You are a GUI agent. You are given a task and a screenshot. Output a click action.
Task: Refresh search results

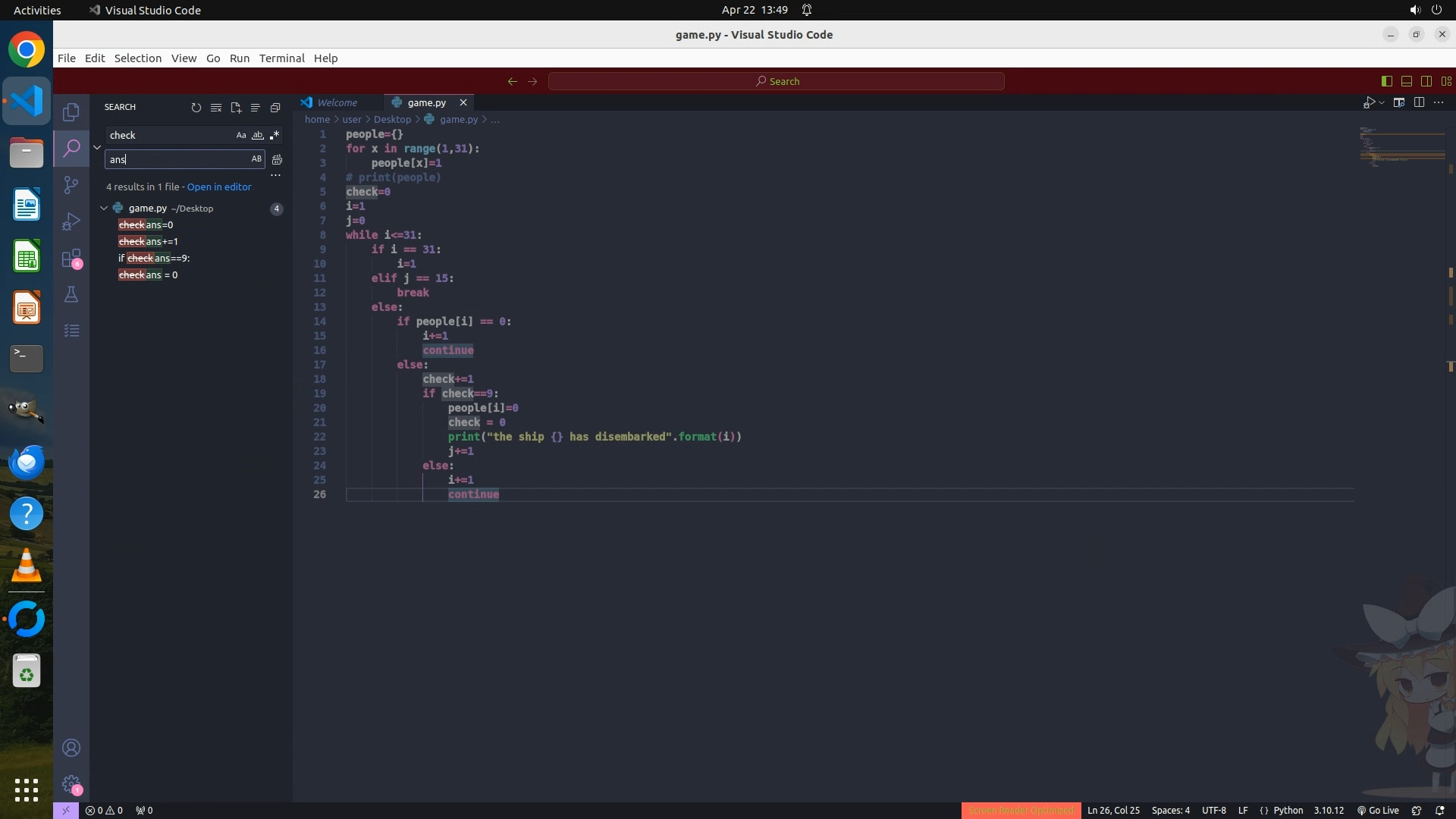(x=196, y=108)
